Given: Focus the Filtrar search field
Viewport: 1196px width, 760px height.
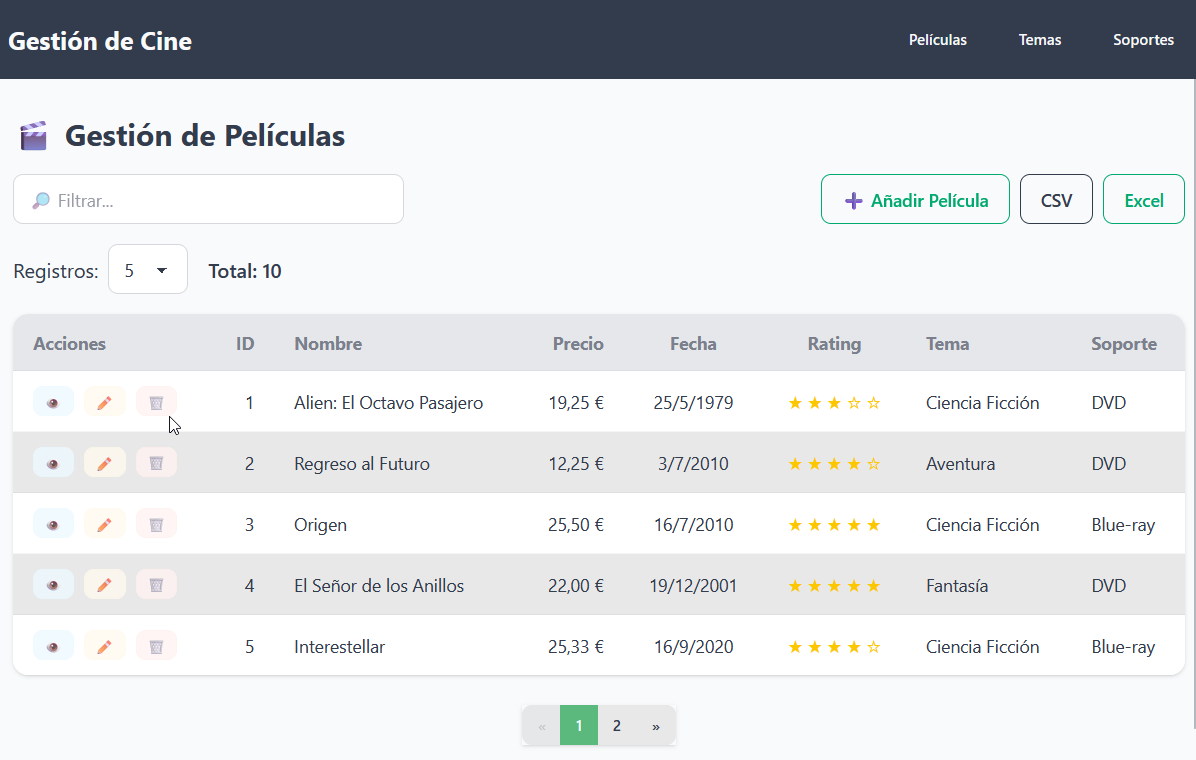Looking at the screenshot, I should pos(208,200).
